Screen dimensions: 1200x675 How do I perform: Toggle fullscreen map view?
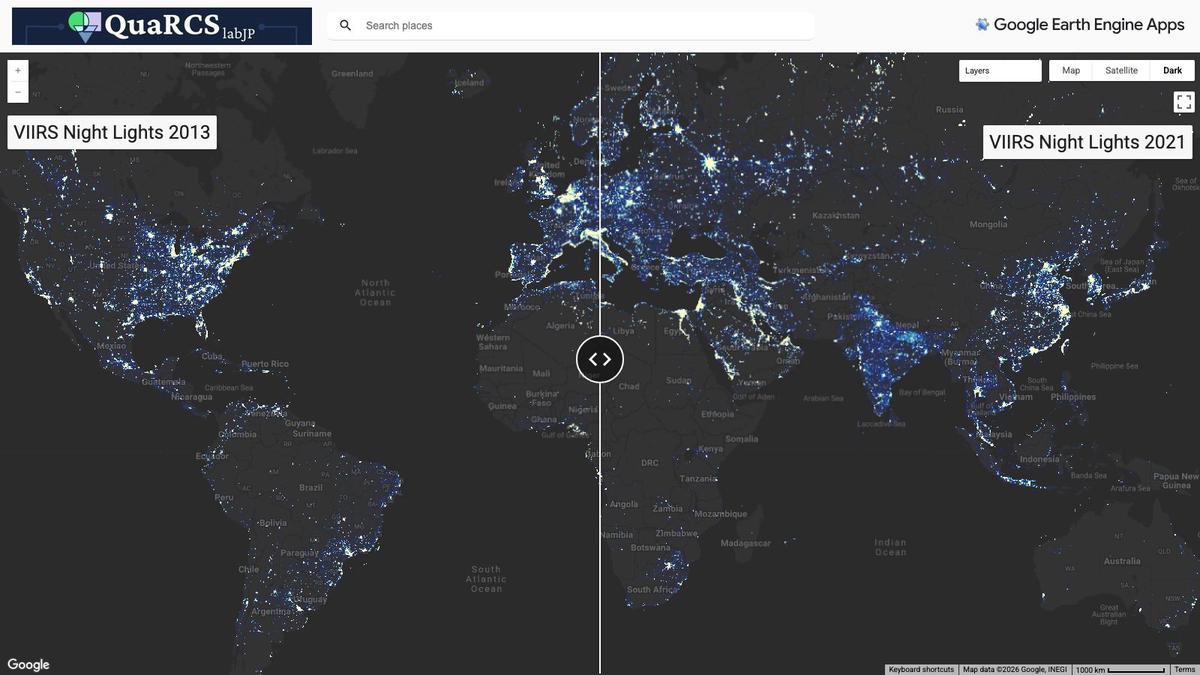click(x=1184, y=101)
